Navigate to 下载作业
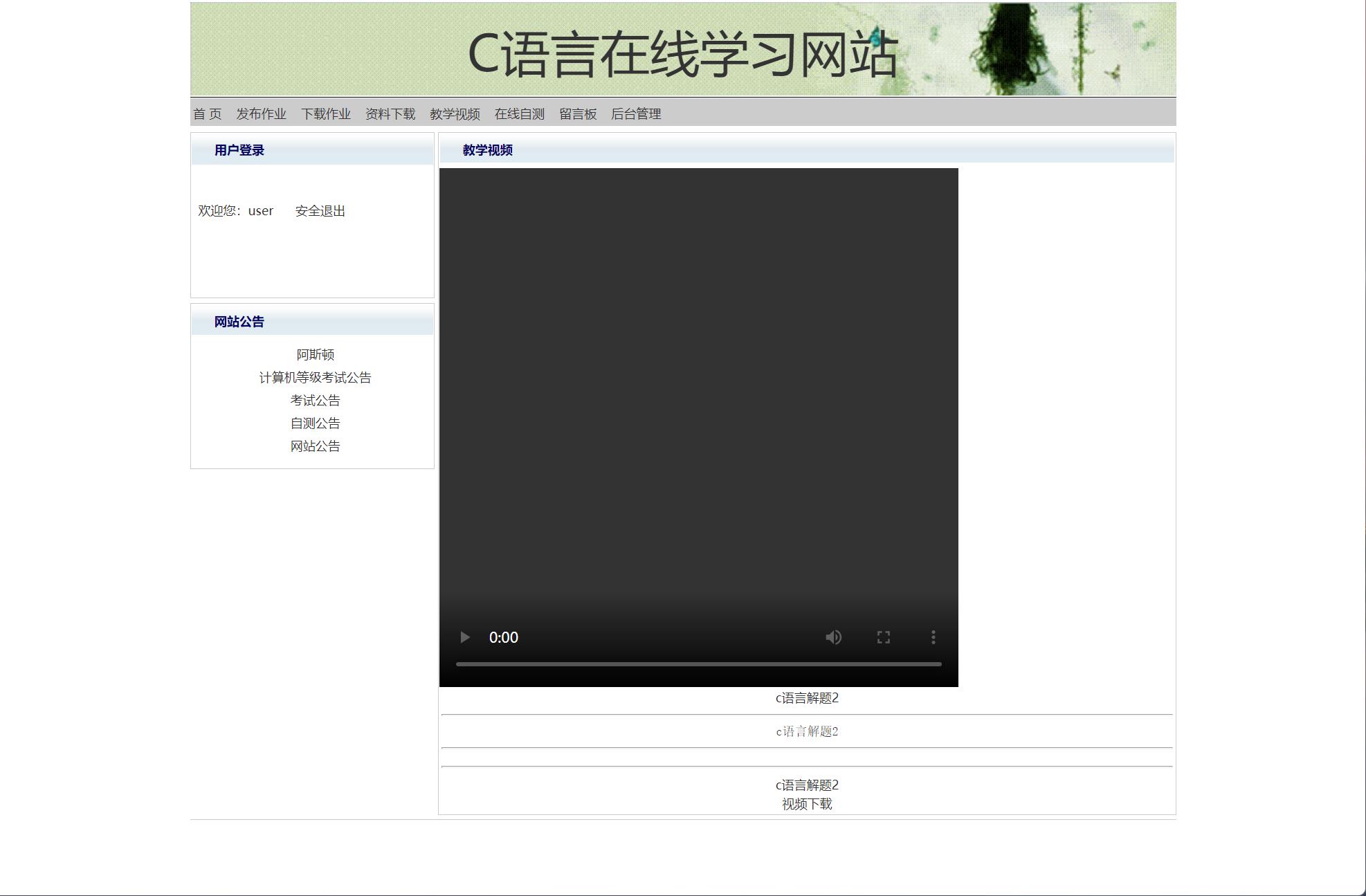Screen dimensions: 1366x896 [327, 113]
